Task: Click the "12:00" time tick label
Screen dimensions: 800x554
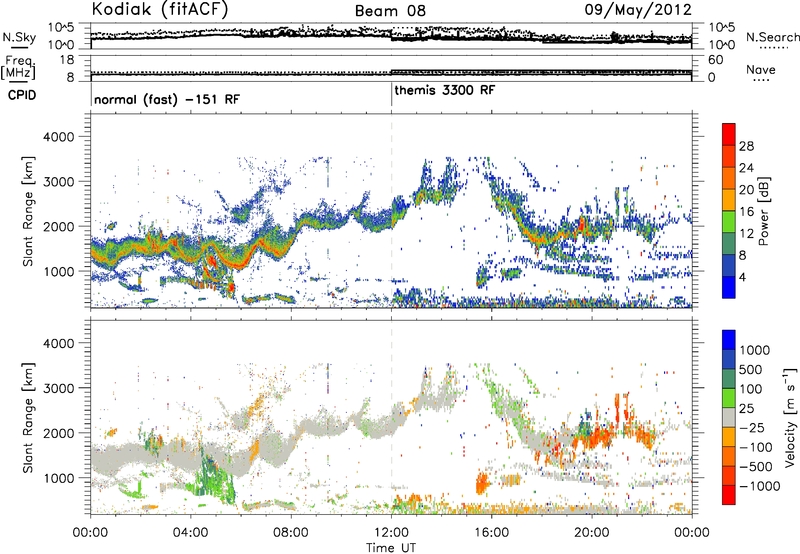Action: 391,533
